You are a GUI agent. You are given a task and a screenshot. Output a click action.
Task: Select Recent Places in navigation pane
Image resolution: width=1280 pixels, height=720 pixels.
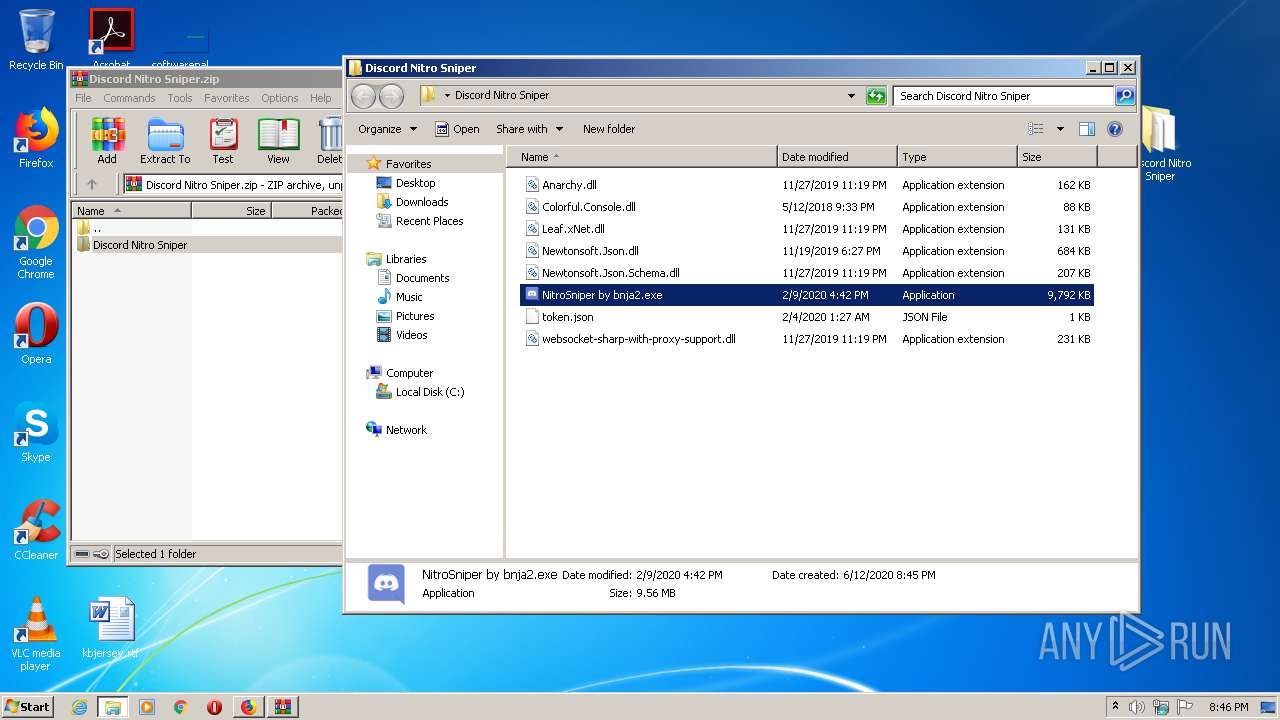click(x=429, y=221)
